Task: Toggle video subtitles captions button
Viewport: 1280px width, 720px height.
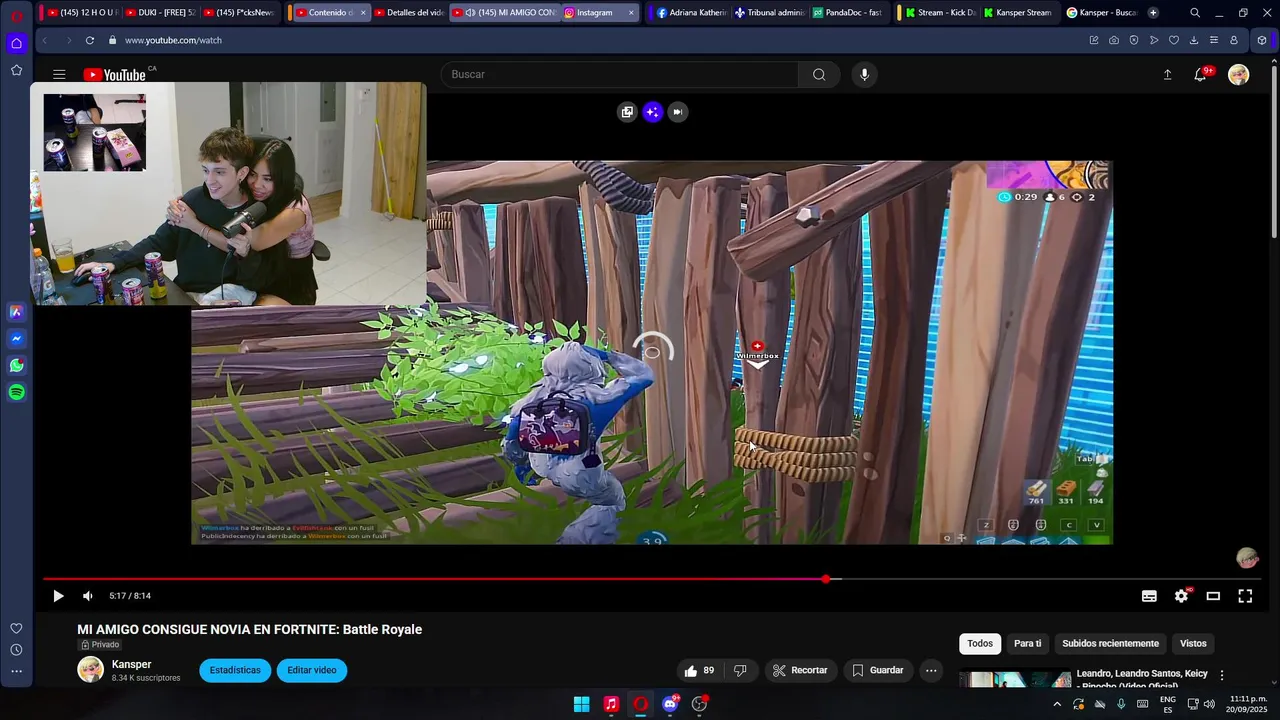Action: 1149,596
